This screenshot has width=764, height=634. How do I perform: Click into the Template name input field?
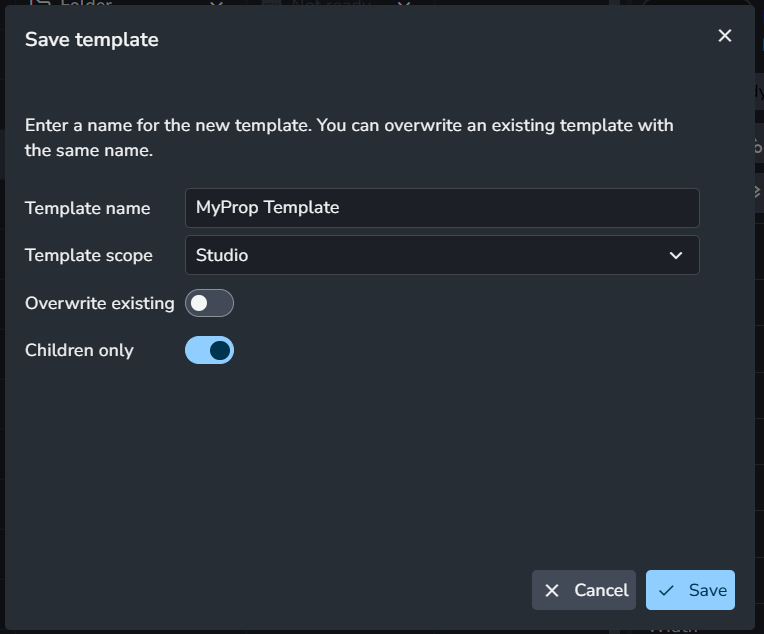pyautogui.click(x=442, y=208)
